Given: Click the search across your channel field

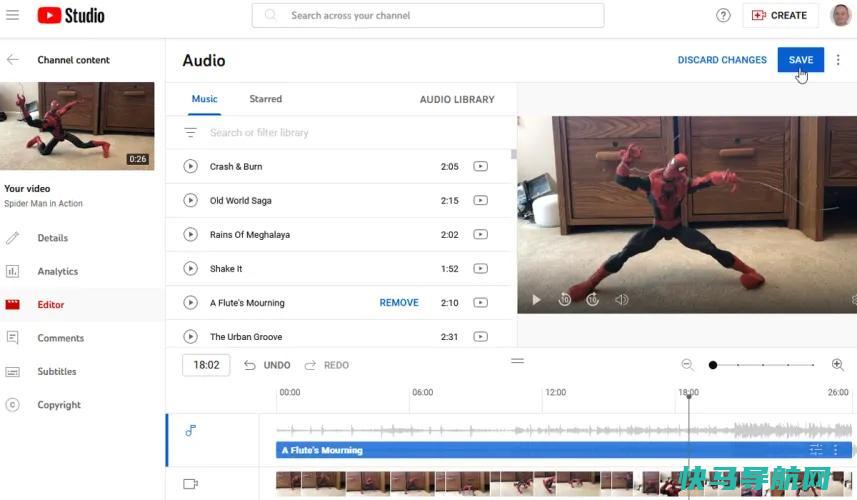Looking at the screenshot, I should (x=428, y=15).
